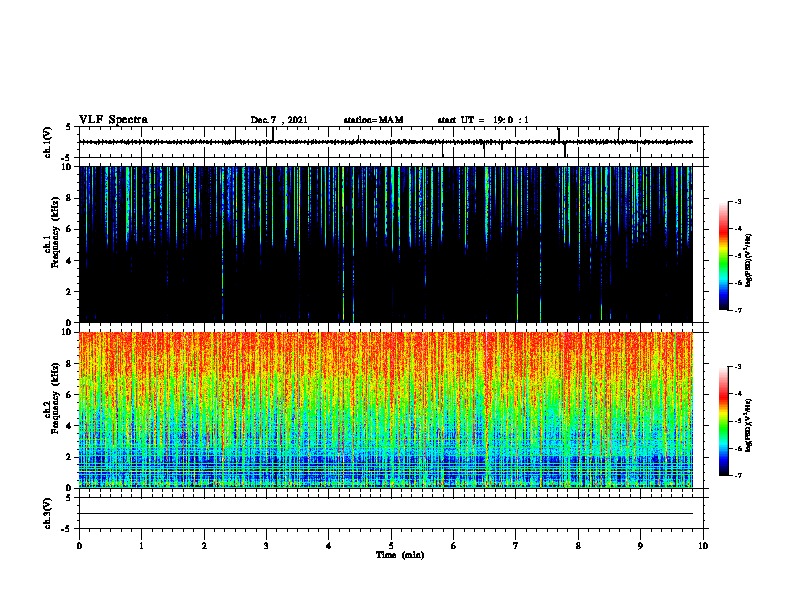Click x-axis tick label "6" on time axis
The width and height of the screenshot is (792, 612).
point(454,545)
